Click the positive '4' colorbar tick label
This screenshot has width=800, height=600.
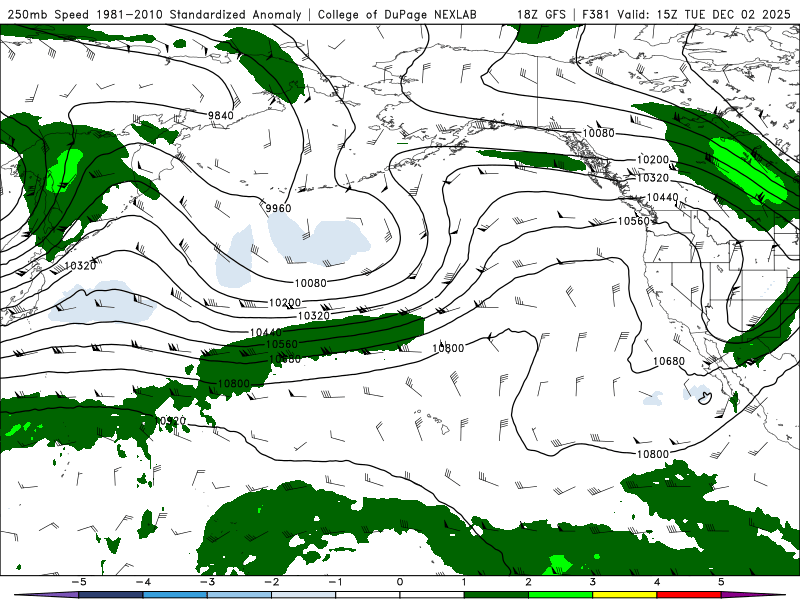(x=657, y=582)
